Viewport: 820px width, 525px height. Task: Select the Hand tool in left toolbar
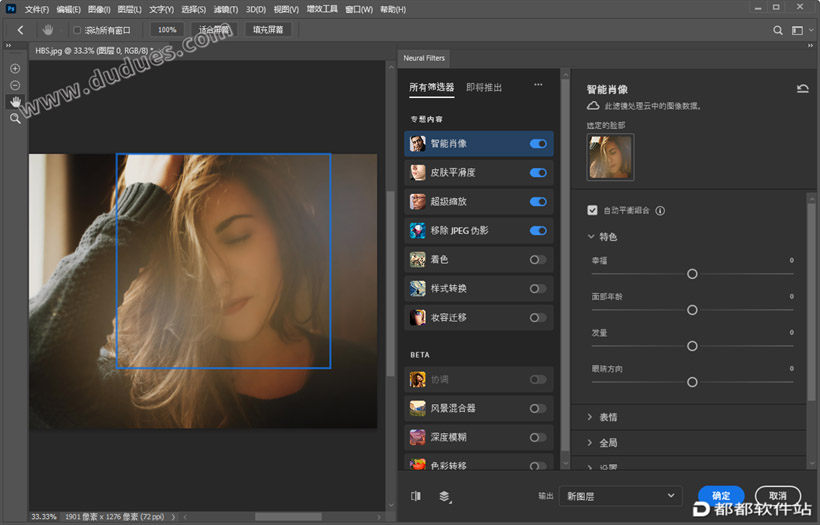pos(15,102)
